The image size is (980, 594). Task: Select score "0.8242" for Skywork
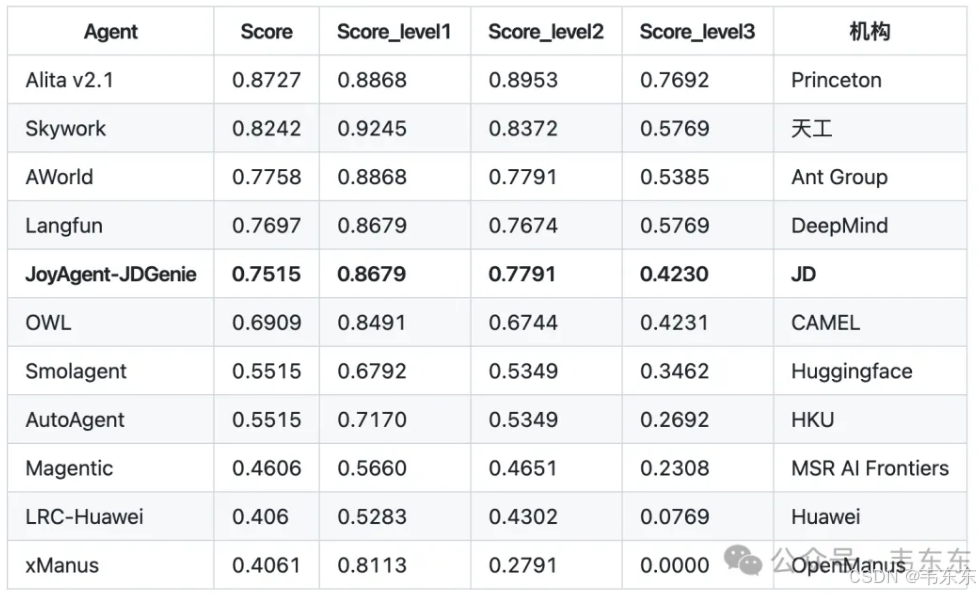[x=266, y=129]
